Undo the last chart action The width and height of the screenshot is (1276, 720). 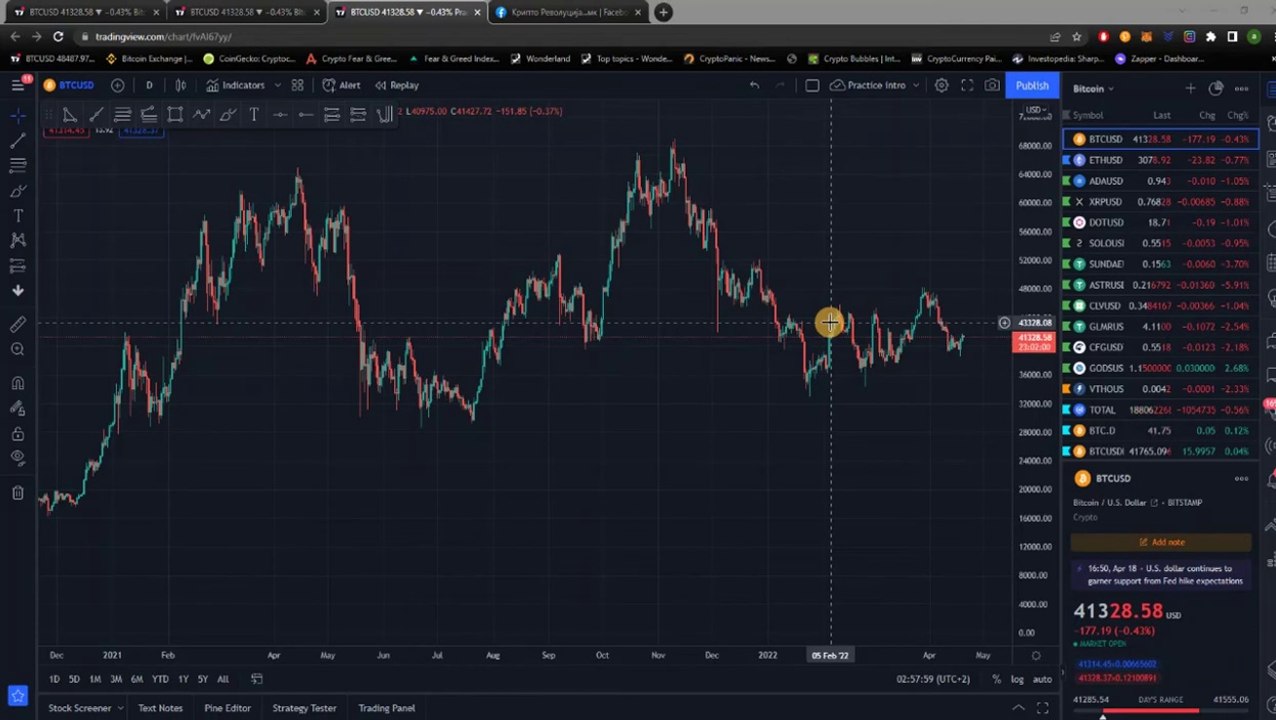[x=754, y=85]
